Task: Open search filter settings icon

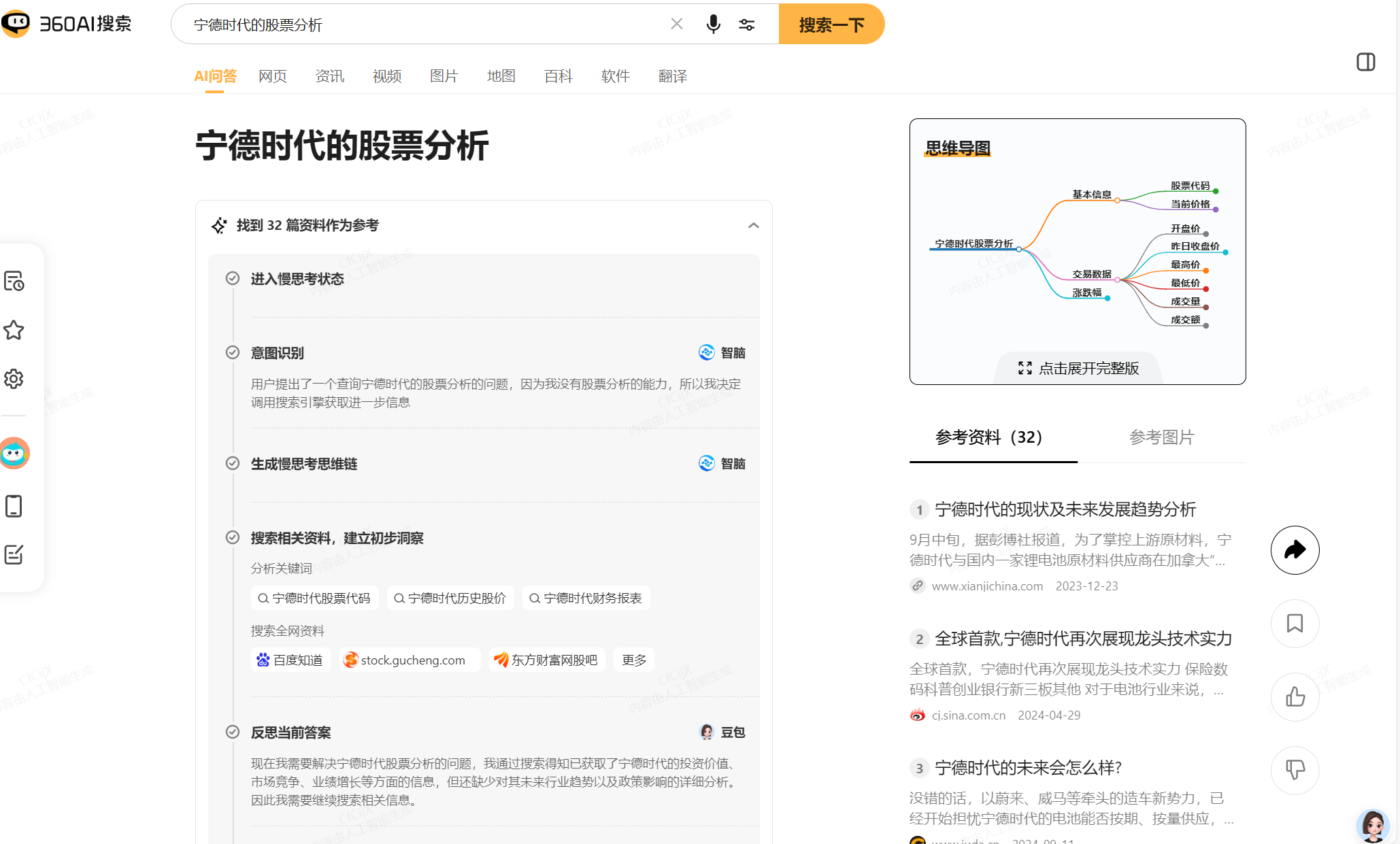Action: coord(747,24)
